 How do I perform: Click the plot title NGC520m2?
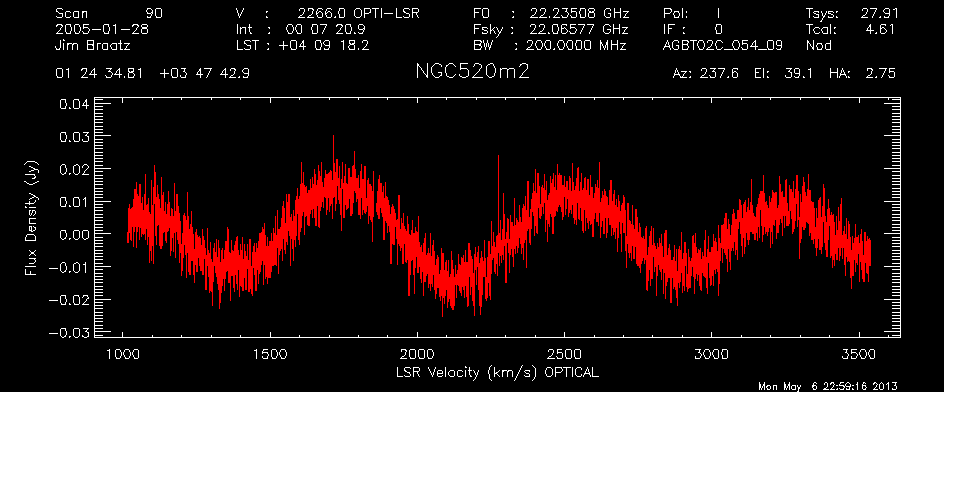(x=472, y=72)
